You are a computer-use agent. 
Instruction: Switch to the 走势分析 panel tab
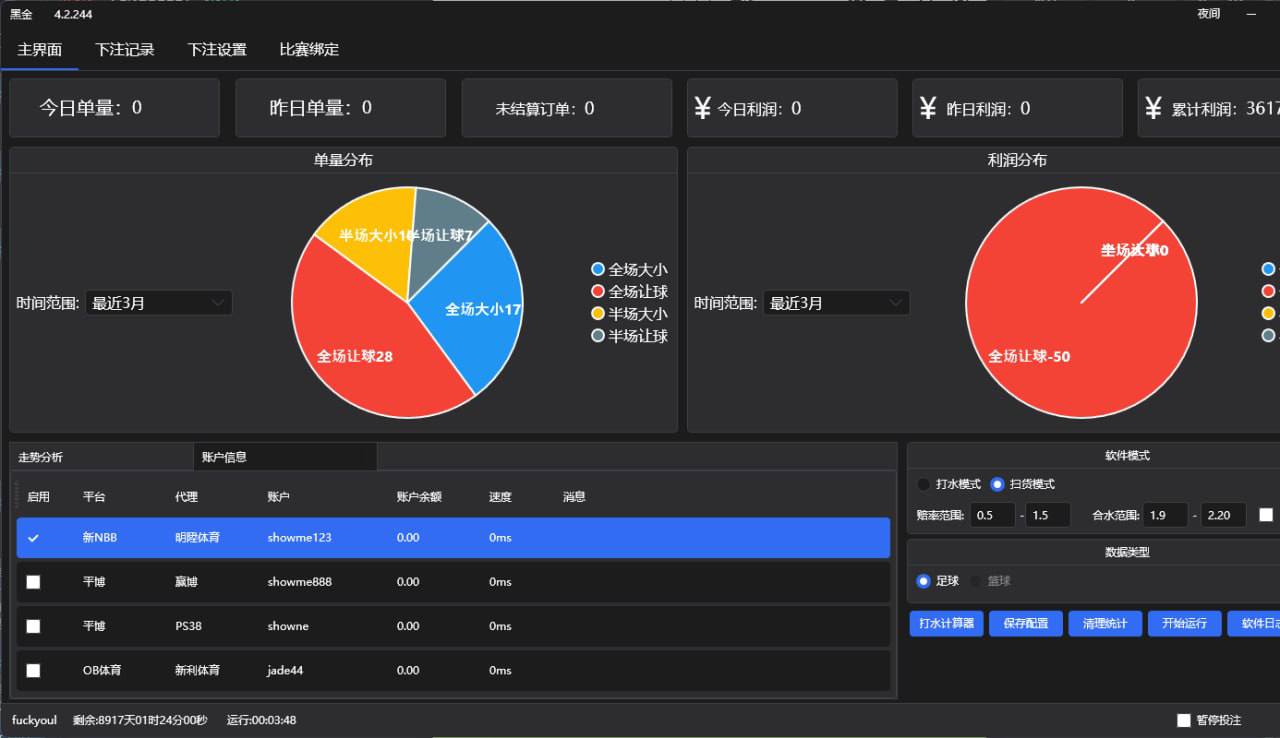click(x=41, y=457)
